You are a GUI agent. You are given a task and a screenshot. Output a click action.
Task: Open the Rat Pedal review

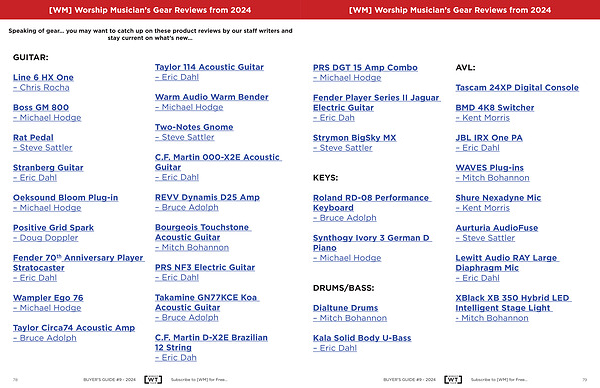33,138
